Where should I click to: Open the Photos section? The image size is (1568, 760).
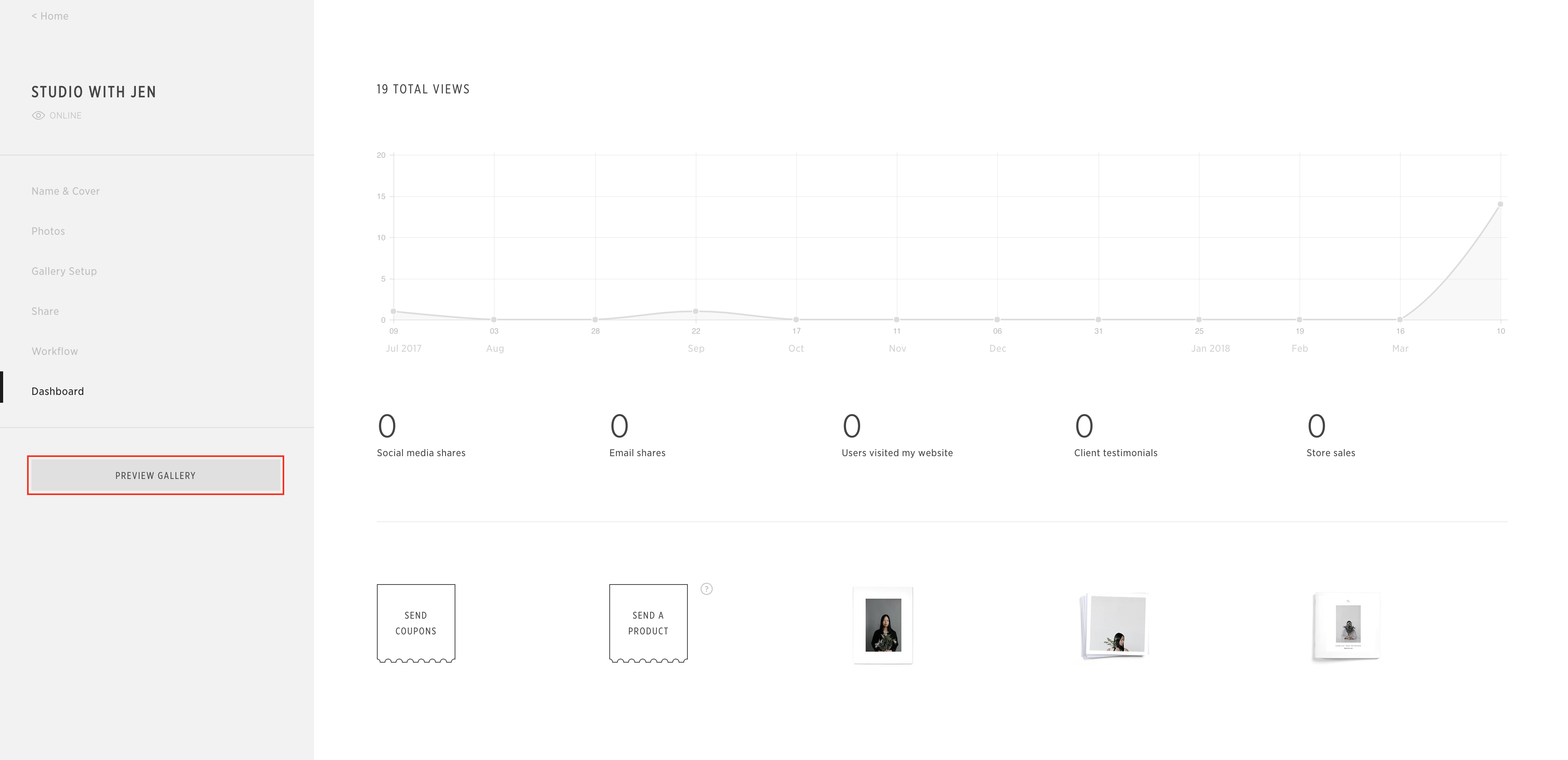(x=48, y=231)
